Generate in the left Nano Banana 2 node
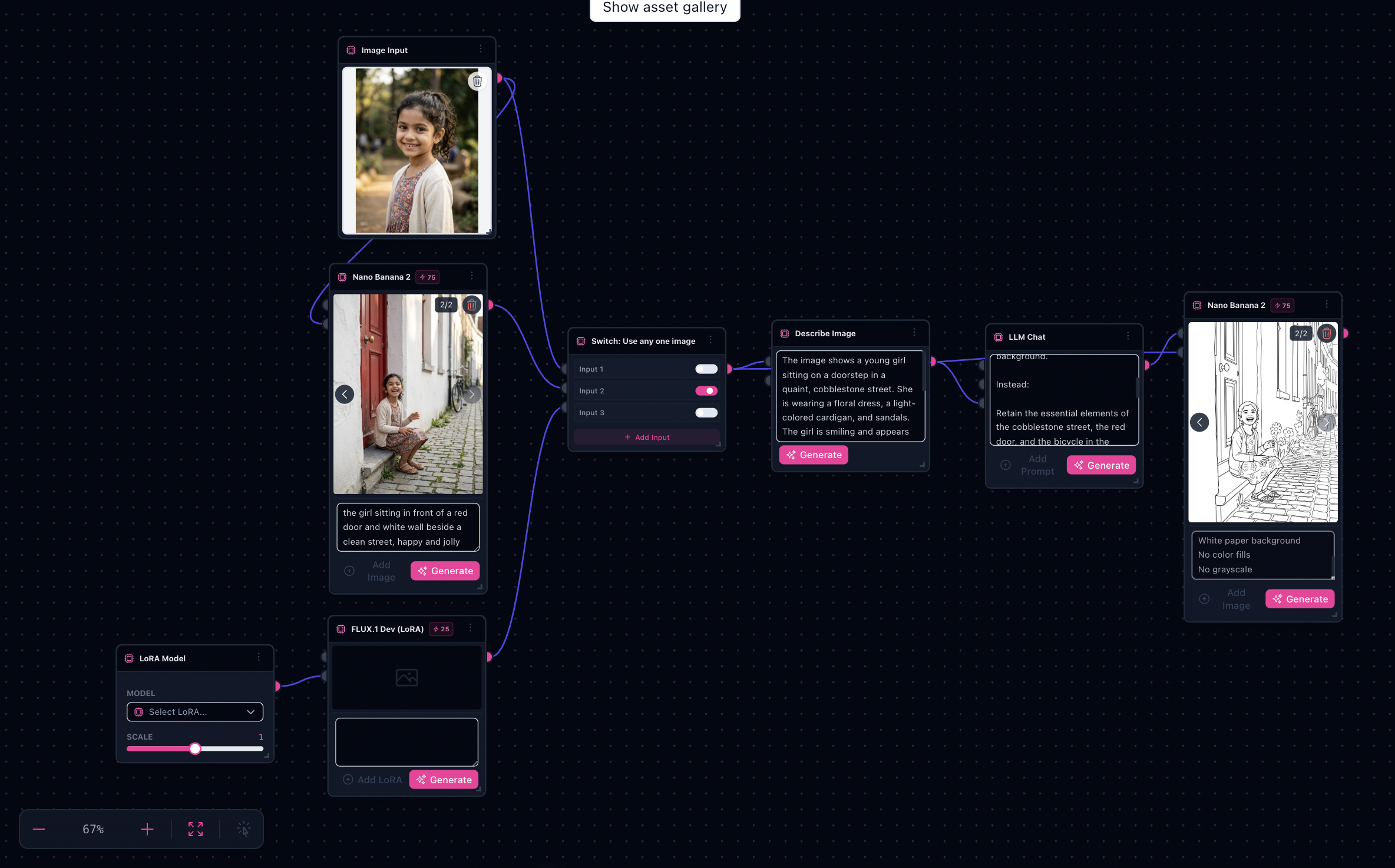The image size is (1395, 868). tap(445, 571)
